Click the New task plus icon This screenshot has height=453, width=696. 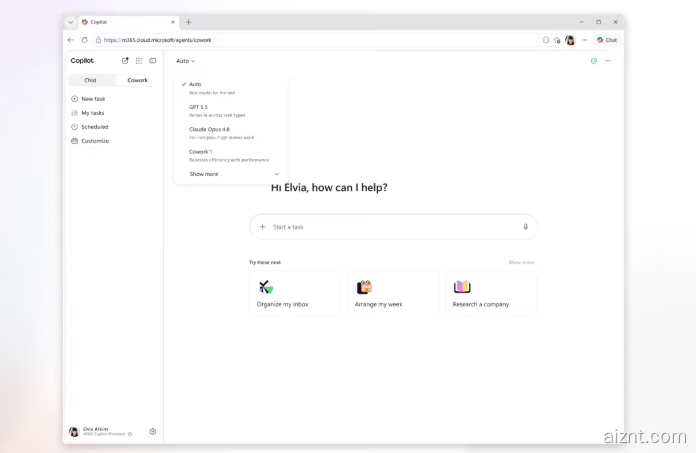[75, 99]
